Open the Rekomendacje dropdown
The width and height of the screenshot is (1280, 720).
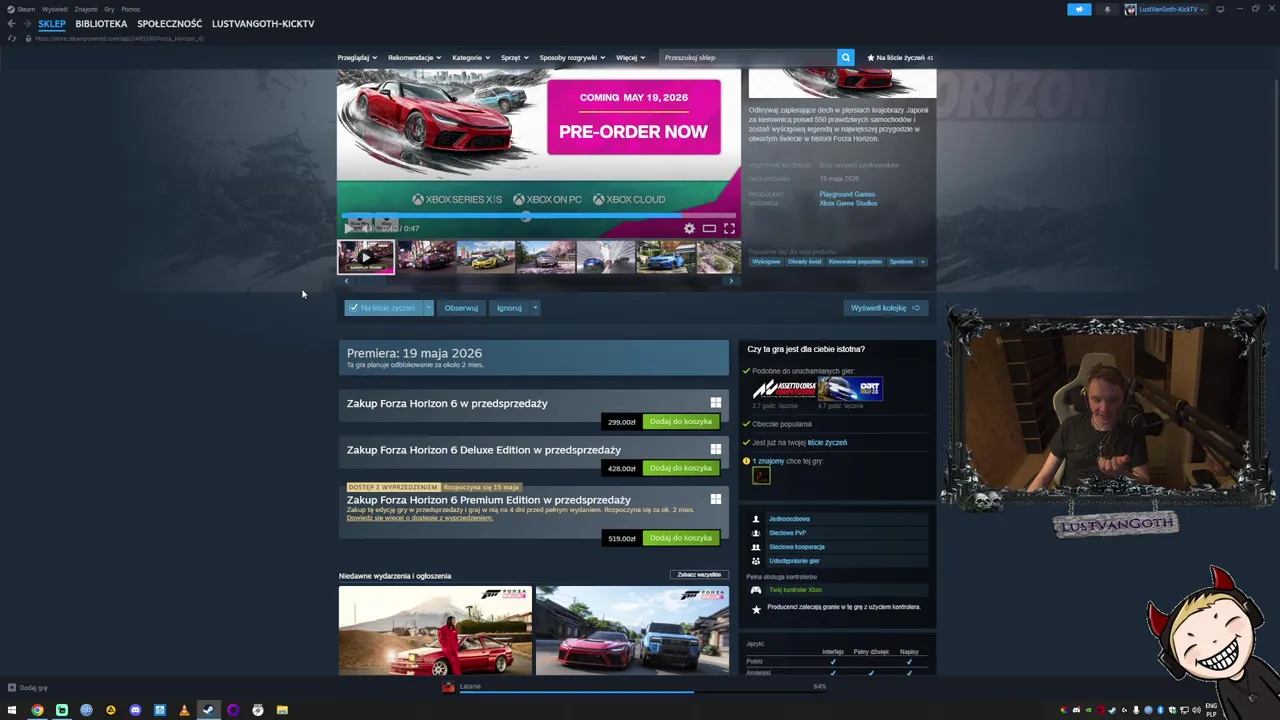[x=414, y=57]
